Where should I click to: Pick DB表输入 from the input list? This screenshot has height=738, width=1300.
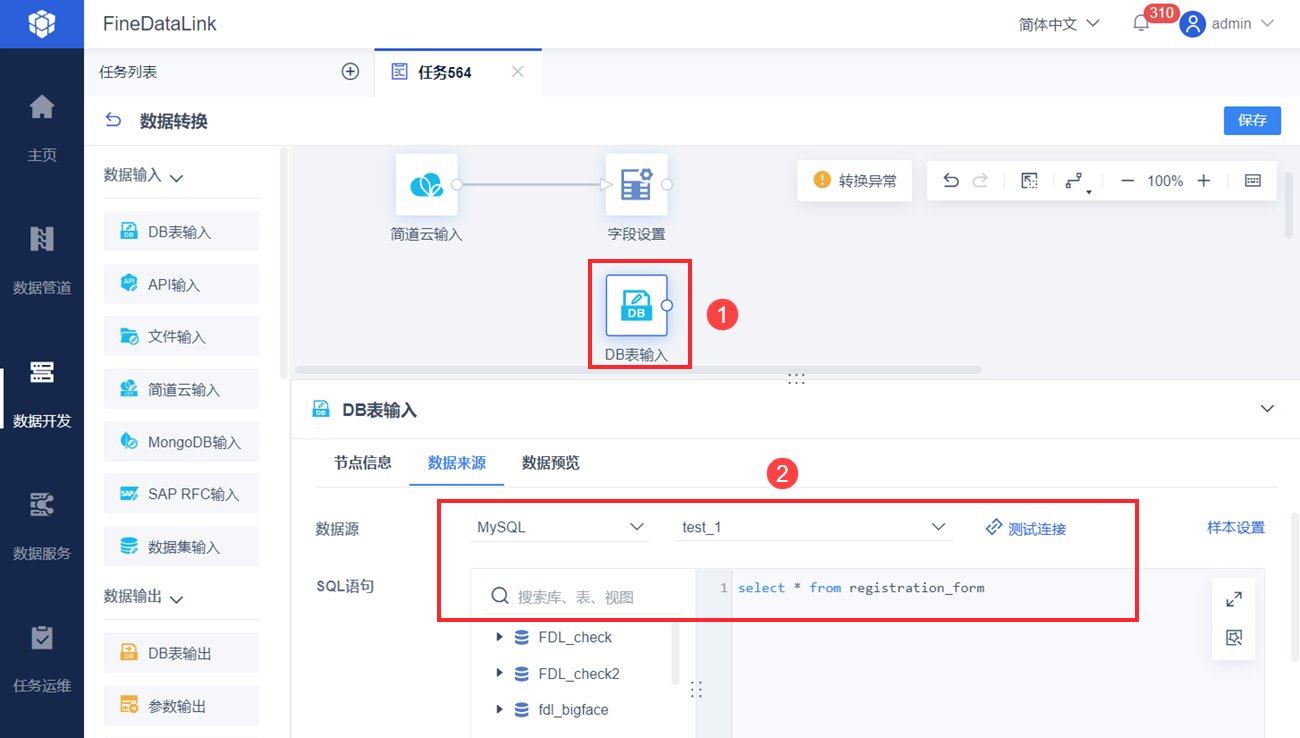click(181, 231)
